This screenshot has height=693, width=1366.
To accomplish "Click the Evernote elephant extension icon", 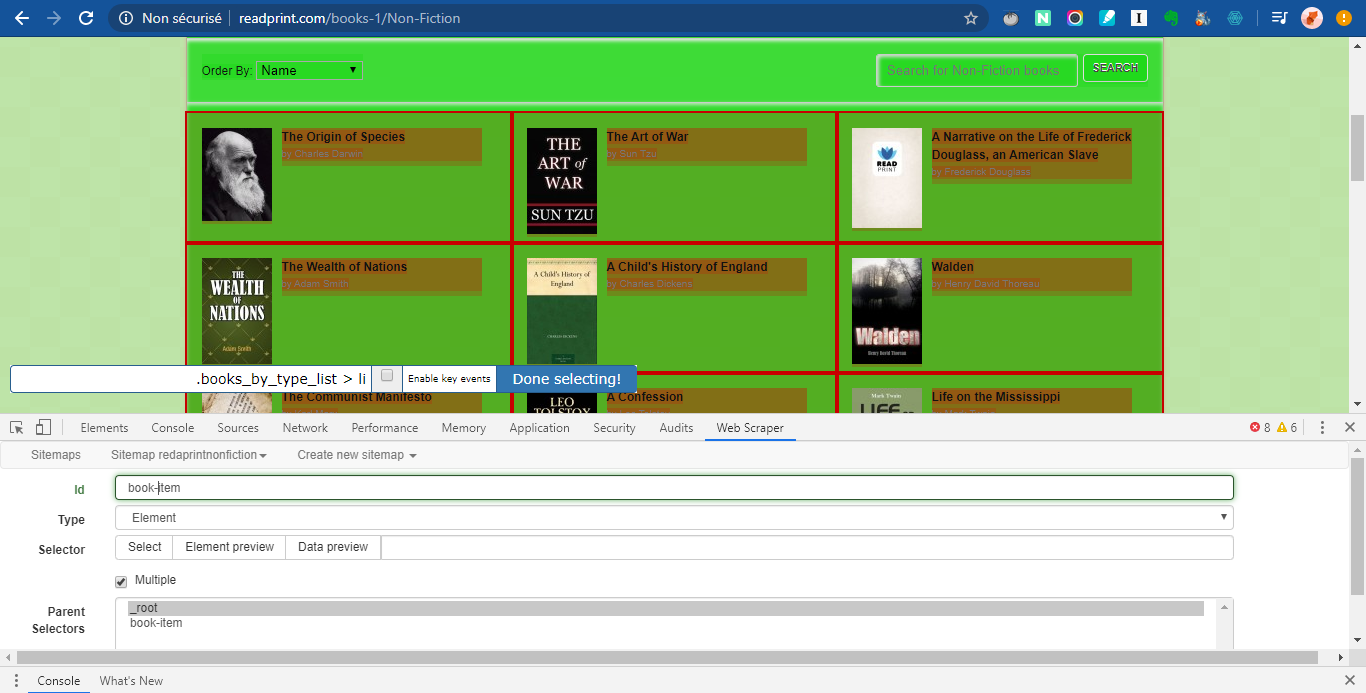I will tap(1171, 18).
